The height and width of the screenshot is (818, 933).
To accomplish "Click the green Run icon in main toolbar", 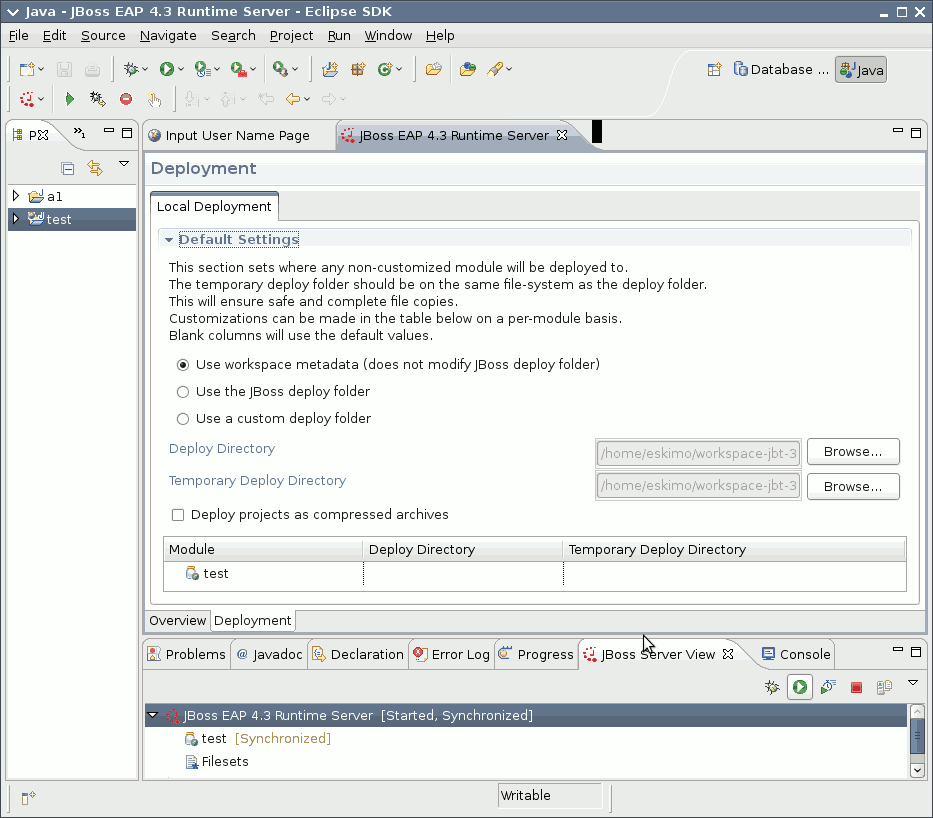I will pyautogui.click(x=167, y=70).
